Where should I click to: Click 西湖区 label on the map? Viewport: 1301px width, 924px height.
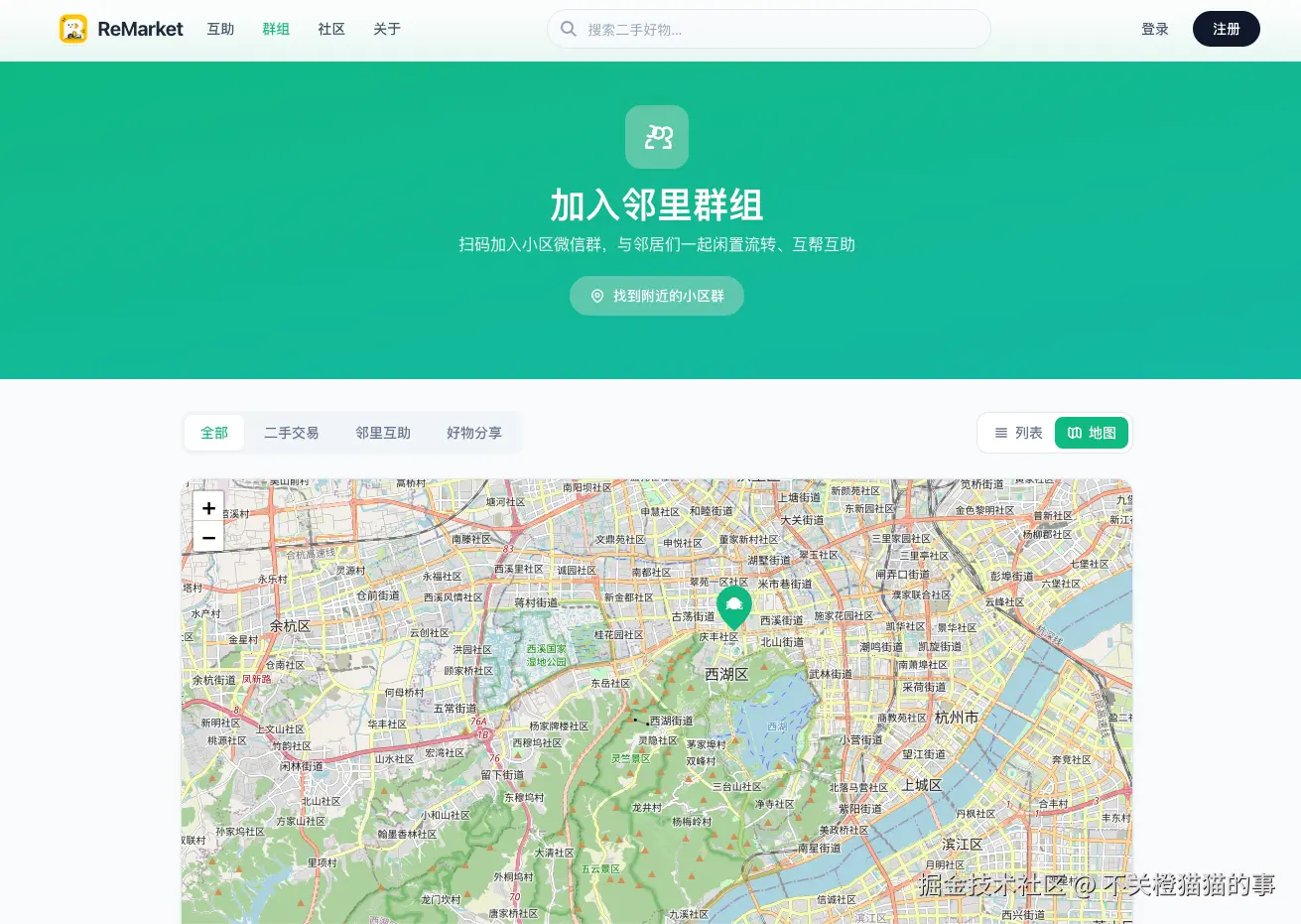(x=726, y=674)
